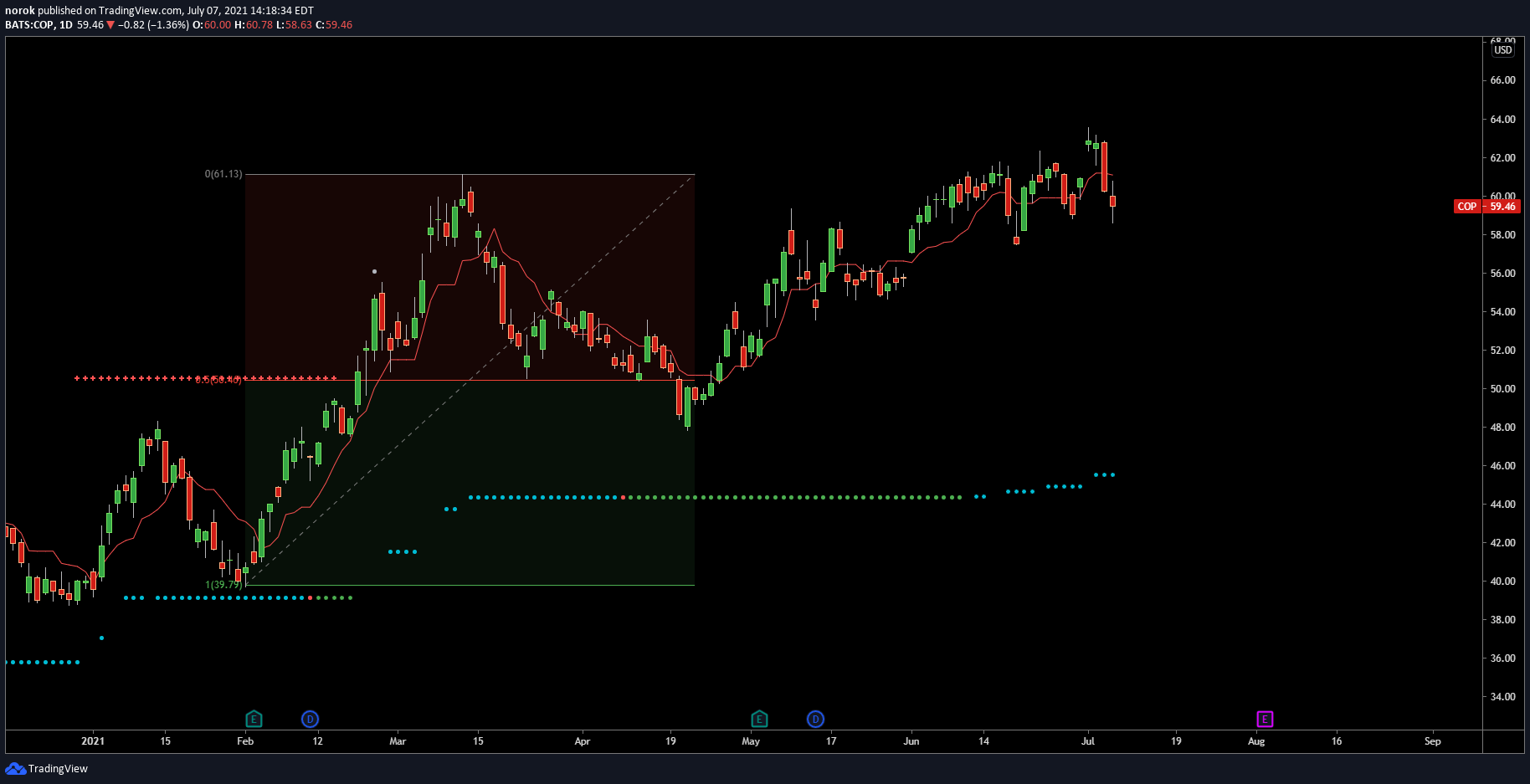Click the 64.00 price axis label
This screenshot has height=784, width=1530.
(x=1502, y=120)
